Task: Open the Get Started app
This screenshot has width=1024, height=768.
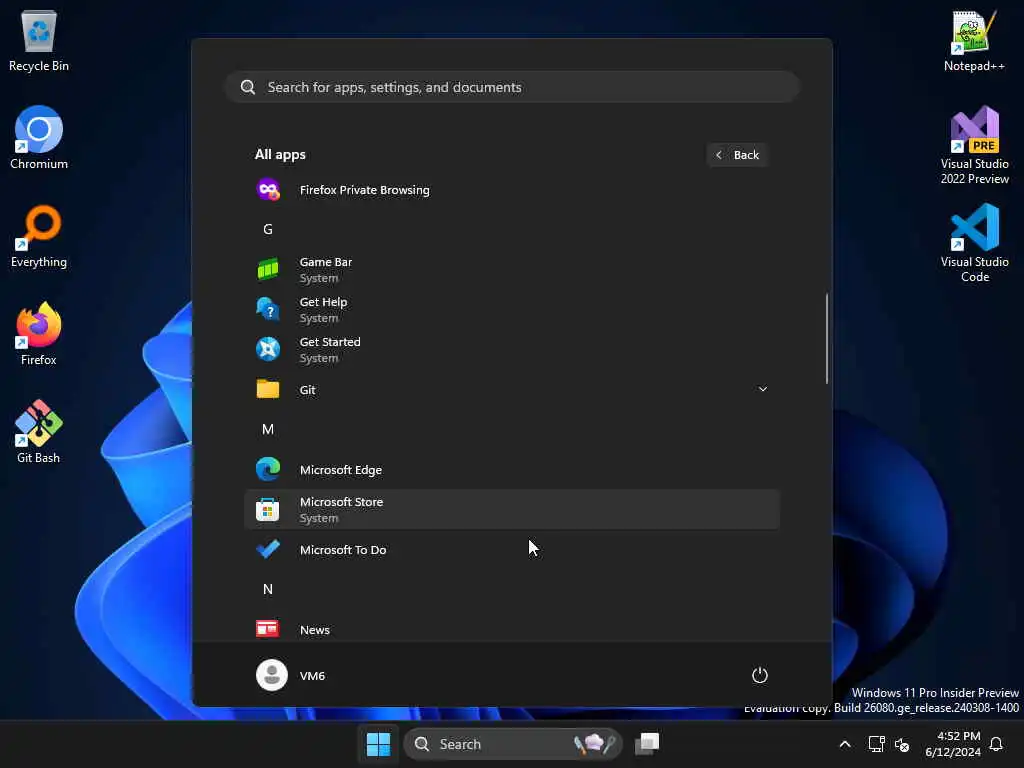Action: pyautogui.click(x=512, y=349)
